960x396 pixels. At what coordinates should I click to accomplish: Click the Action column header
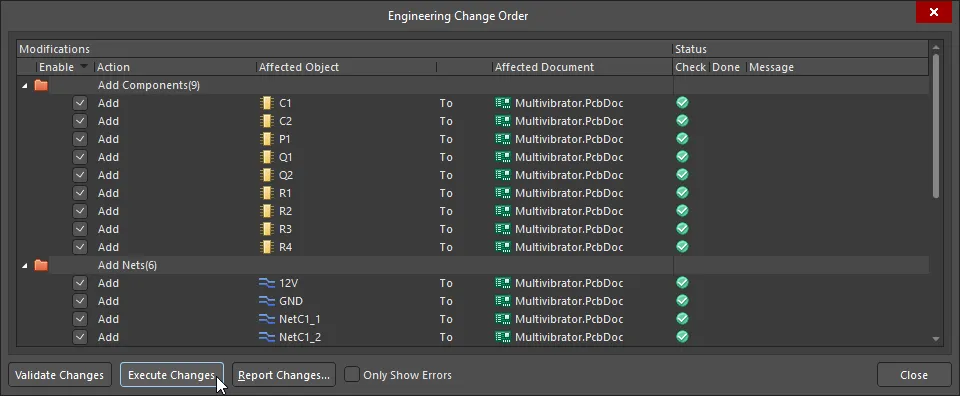pyautogui.click(x=175, y=67)
